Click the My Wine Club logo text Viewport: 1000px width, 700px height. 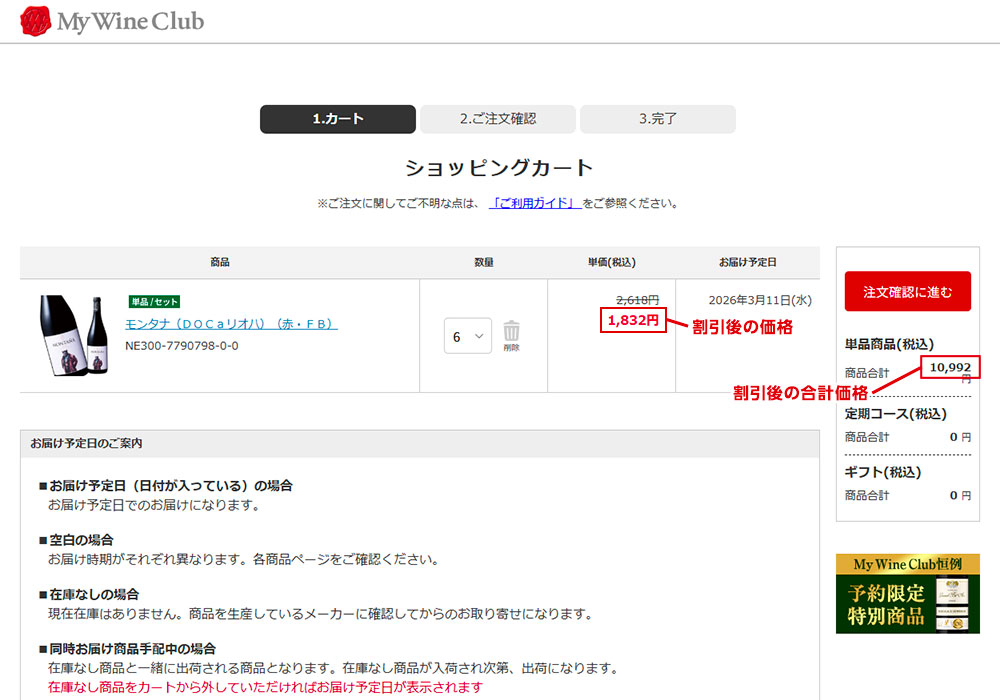click(130, 21)
